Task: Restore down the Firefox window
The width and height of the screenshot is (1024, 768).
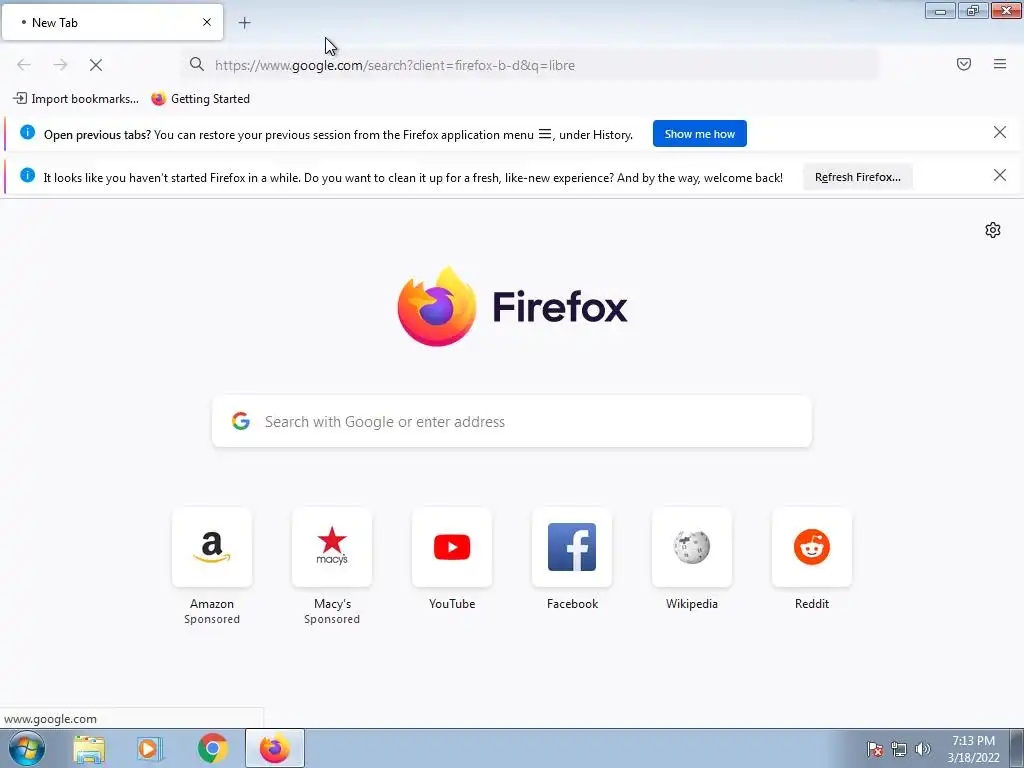Action: point(973,10)
